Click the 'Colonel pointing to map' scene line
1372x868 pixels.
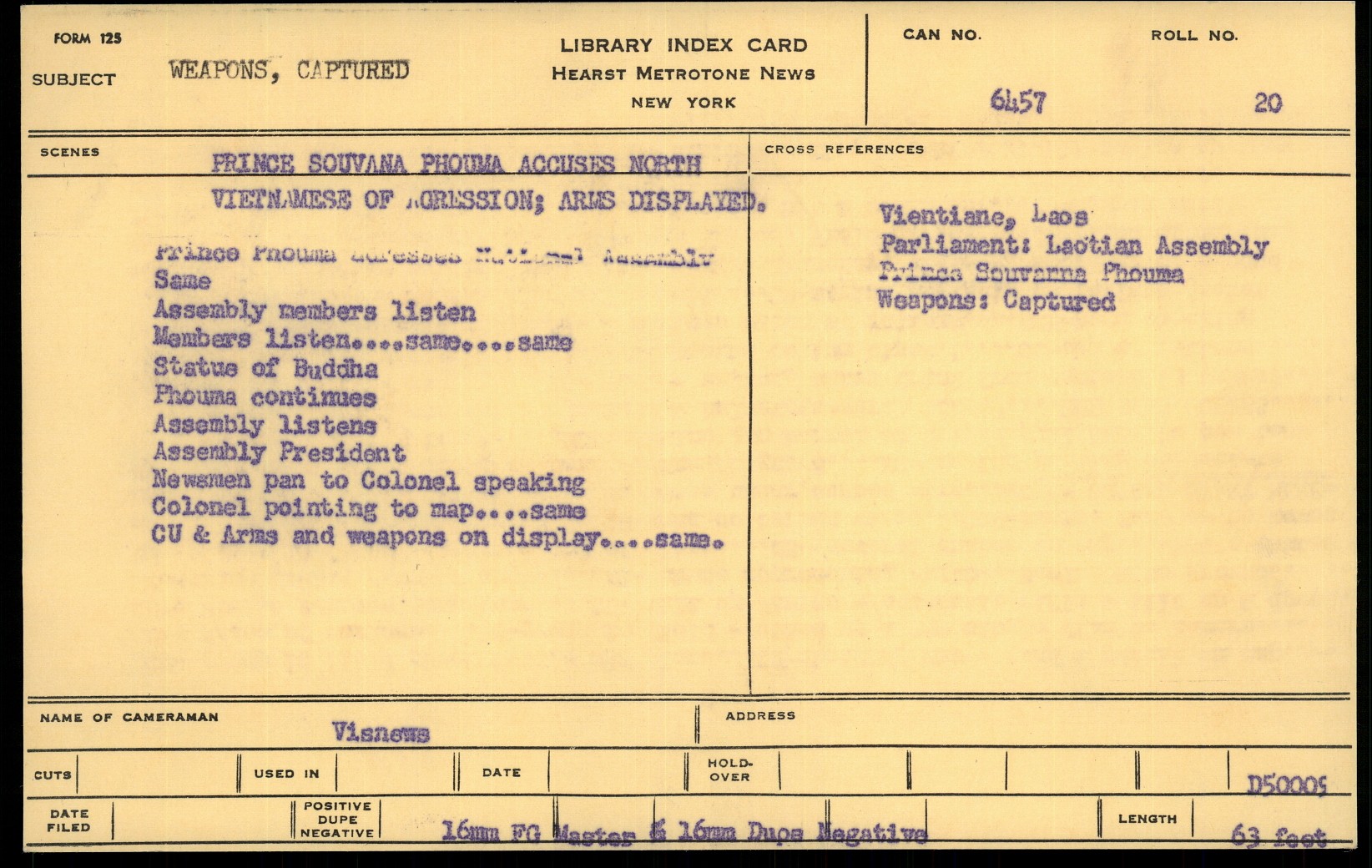367,509
